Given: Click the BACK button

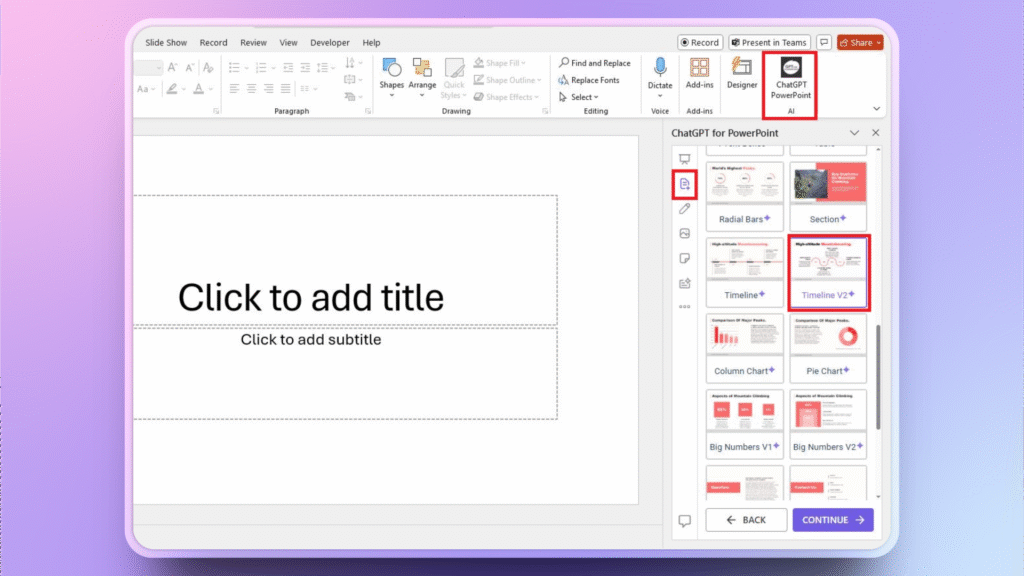Looking at the screenshot, I should coord(745,520).
